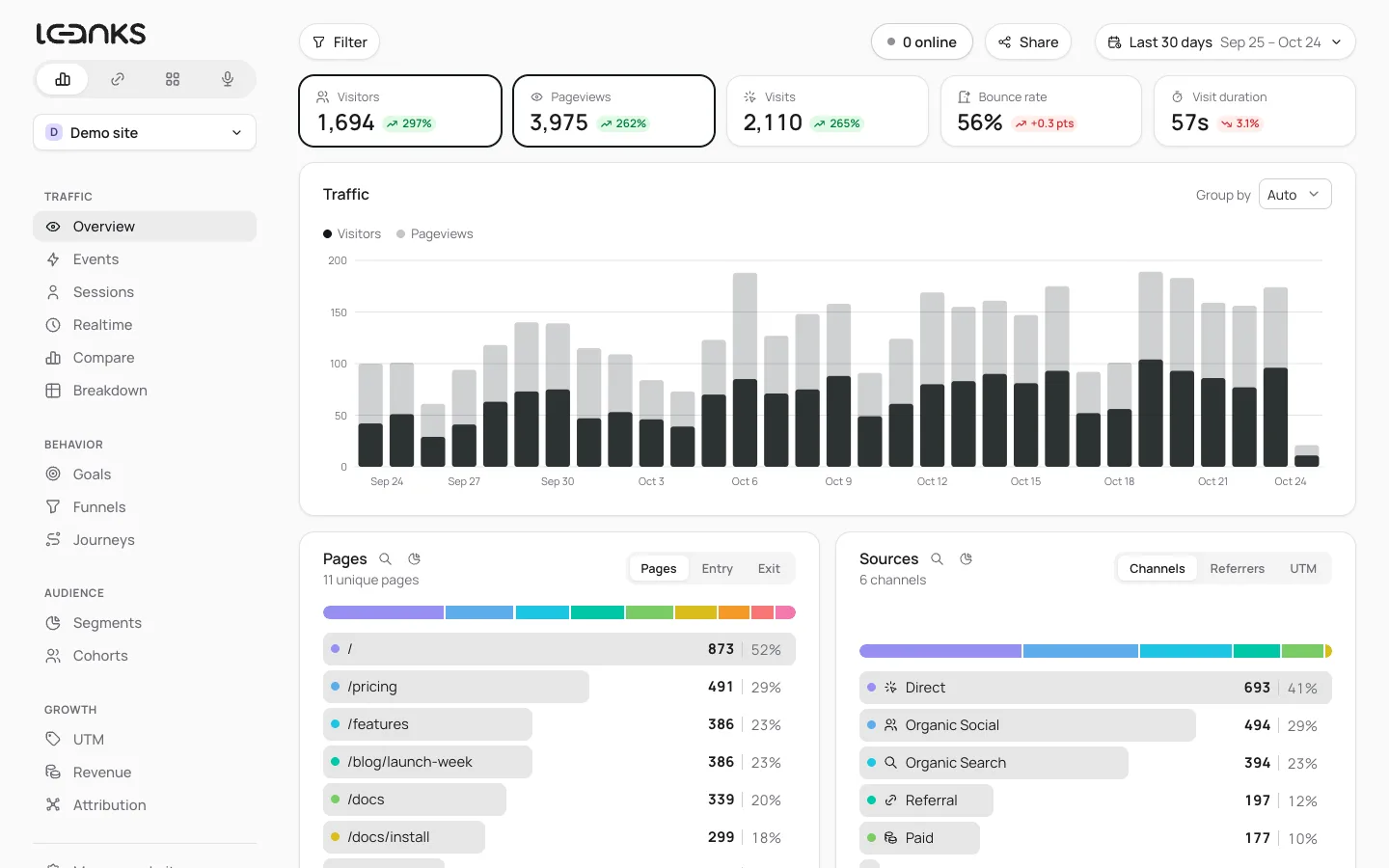Open Revenue in the Growth section
Screen dimensions: 1389x868
145,773
